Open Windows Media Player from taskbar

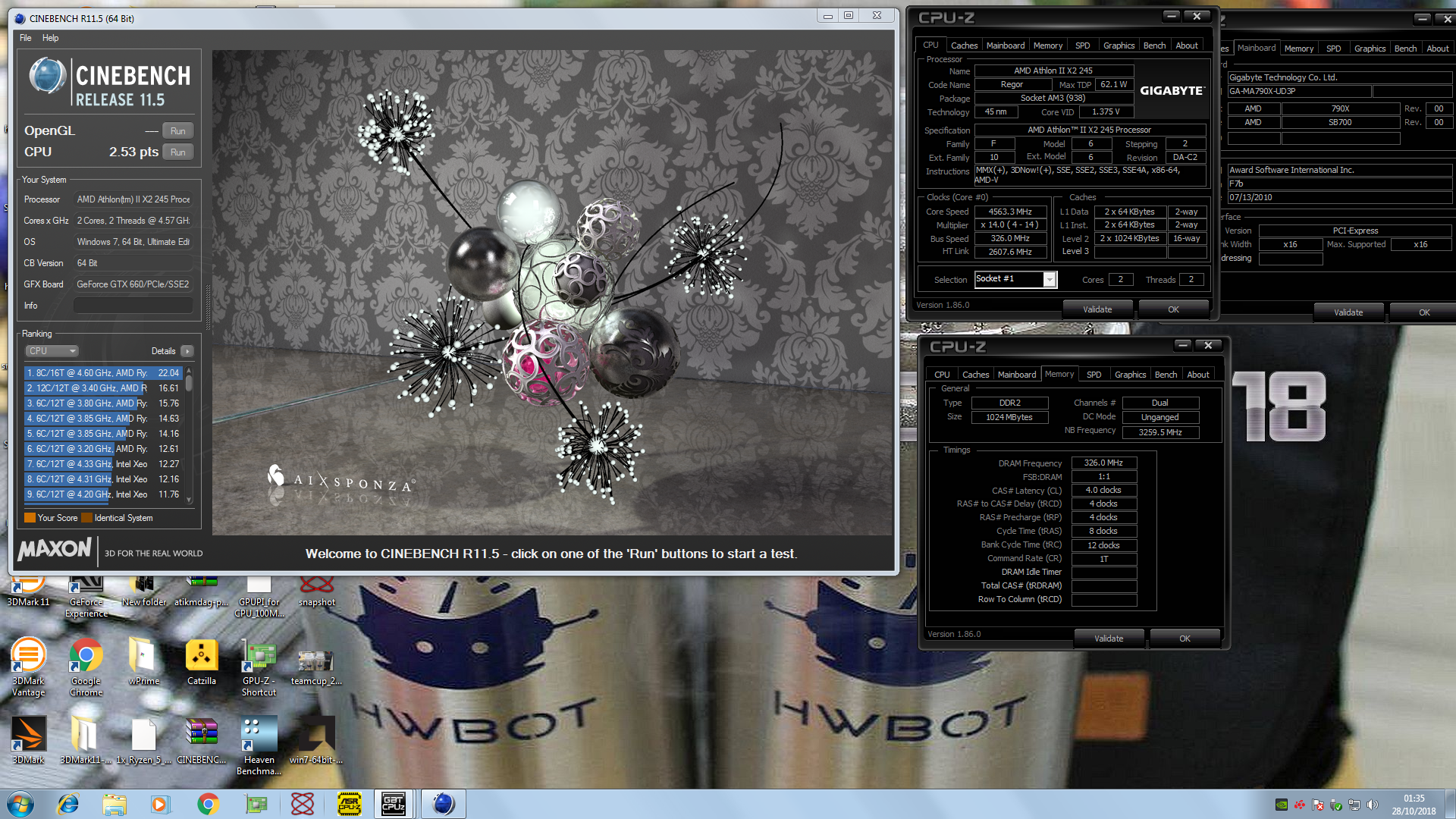(x=160, y=804)
